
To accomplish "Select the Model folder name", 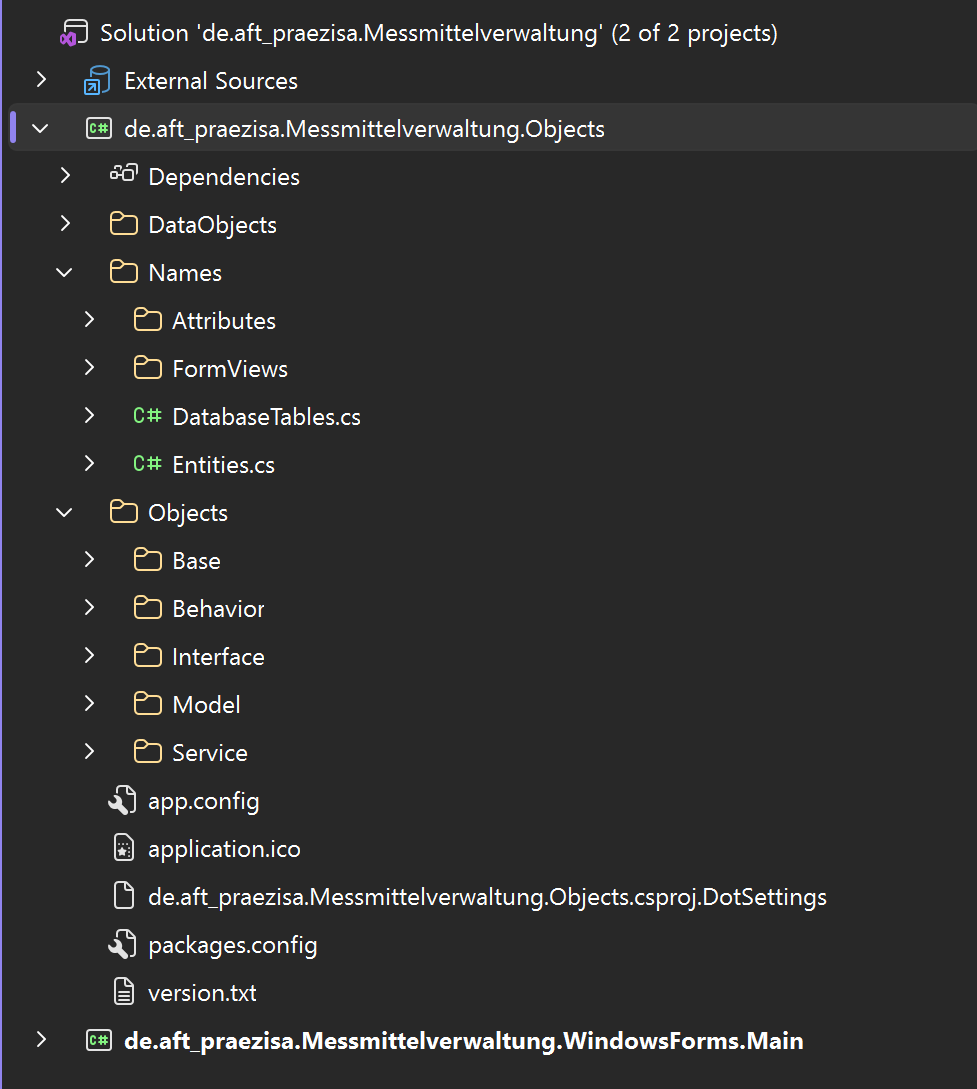I will 206,704.
